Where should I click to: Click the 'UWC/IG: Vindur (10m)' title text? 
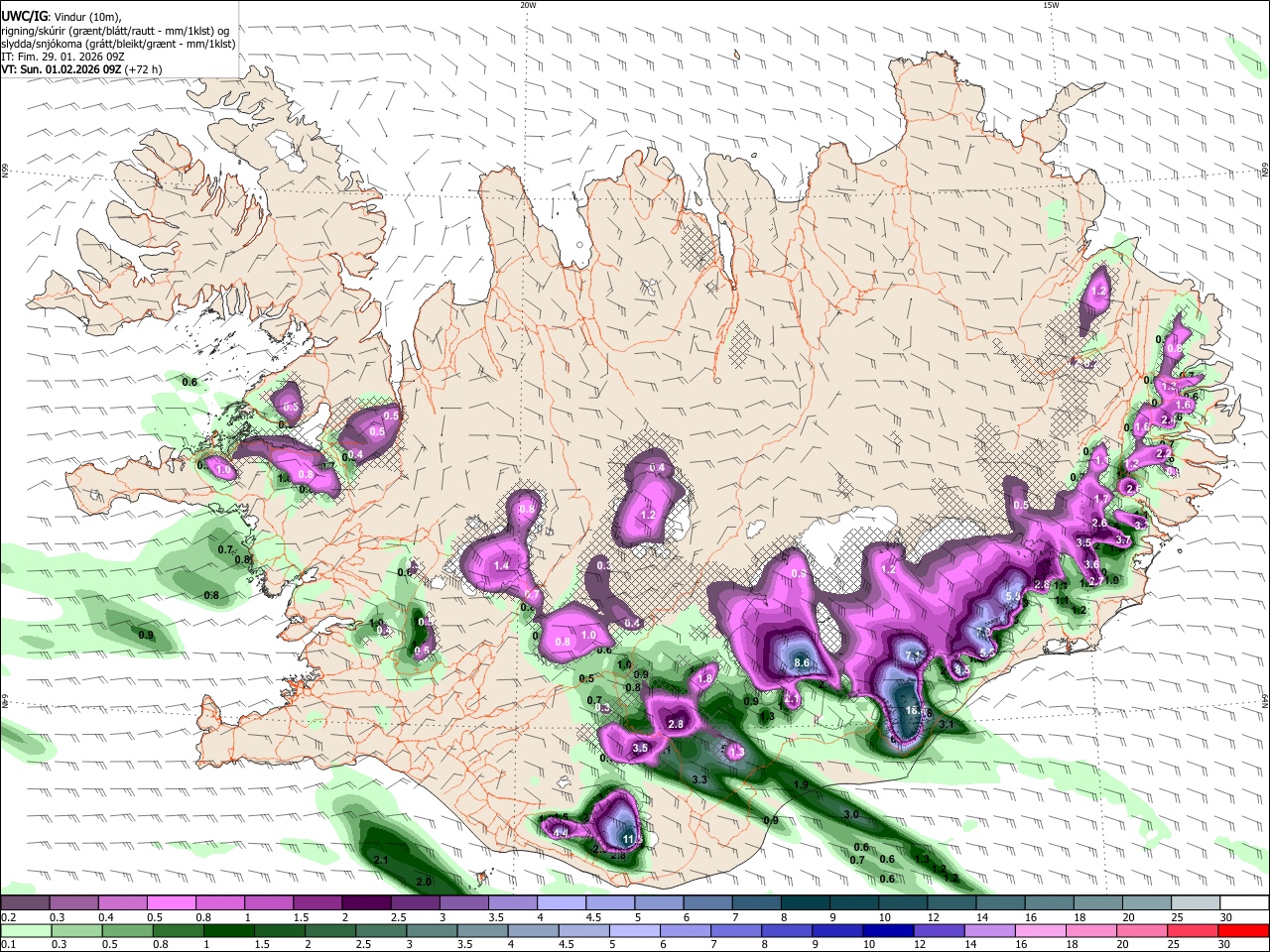(x=62, y=16)
